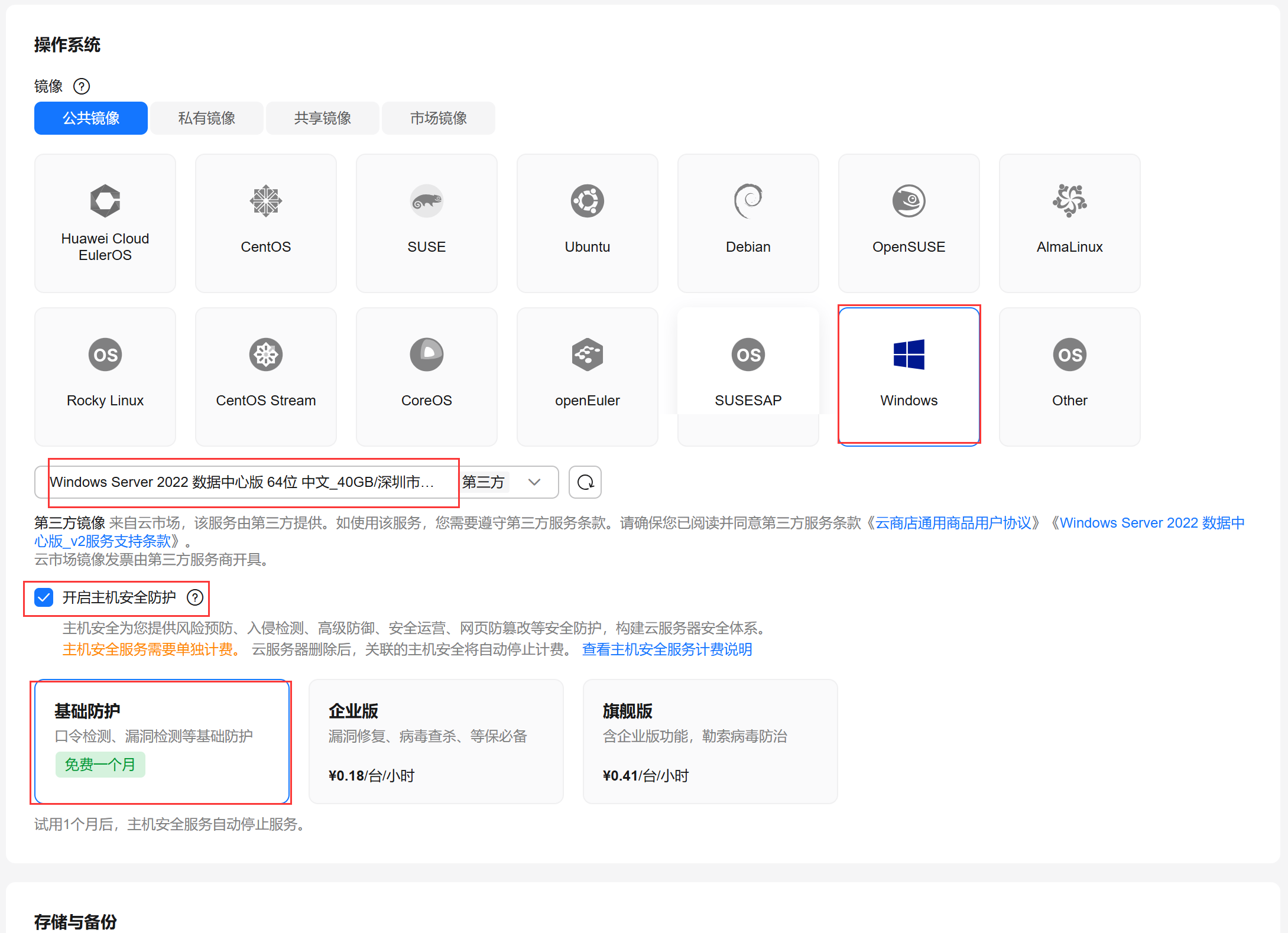Click the help icon next to 镜像

tap(82, 86)
